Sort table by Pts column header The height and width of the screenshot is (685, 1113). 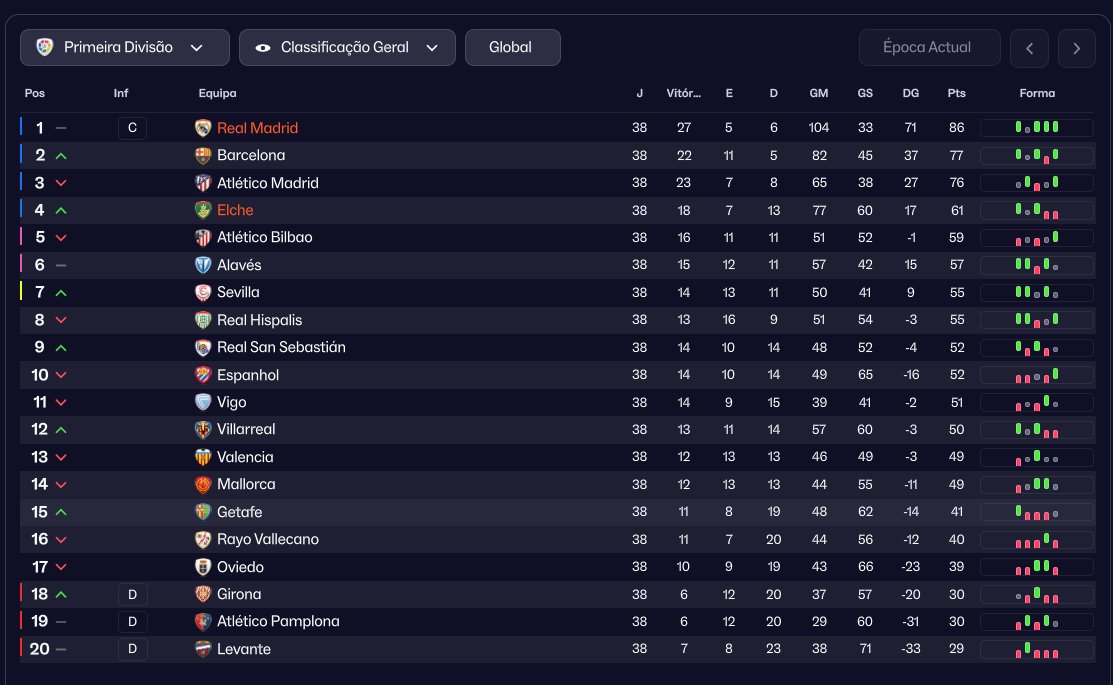pos(956,93)
